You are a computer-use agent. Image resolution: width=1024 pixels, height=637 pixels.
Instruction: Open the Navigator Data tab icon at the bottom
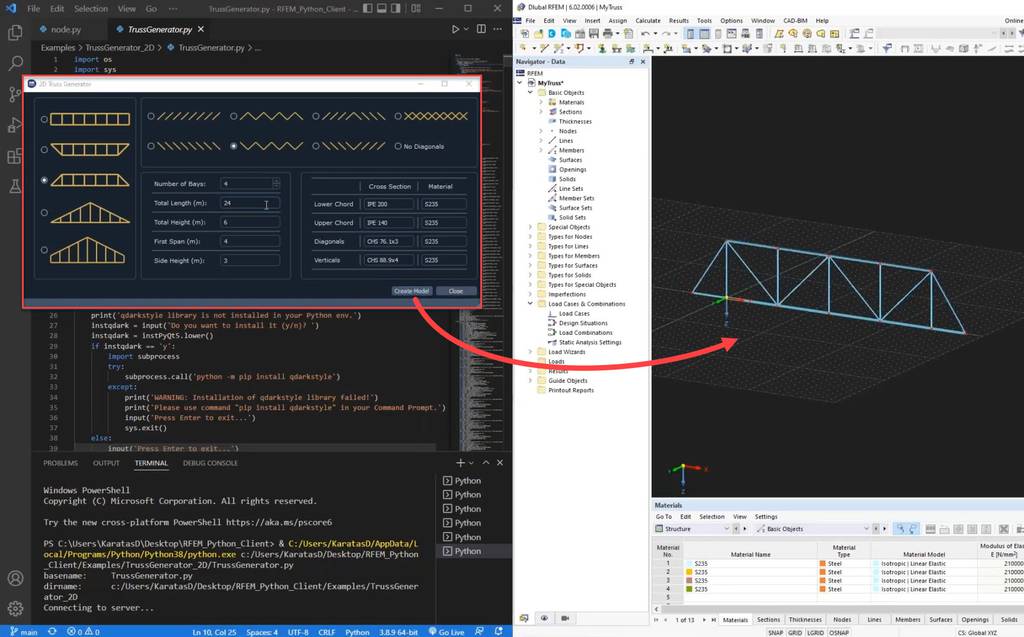[x=523, y=618]
